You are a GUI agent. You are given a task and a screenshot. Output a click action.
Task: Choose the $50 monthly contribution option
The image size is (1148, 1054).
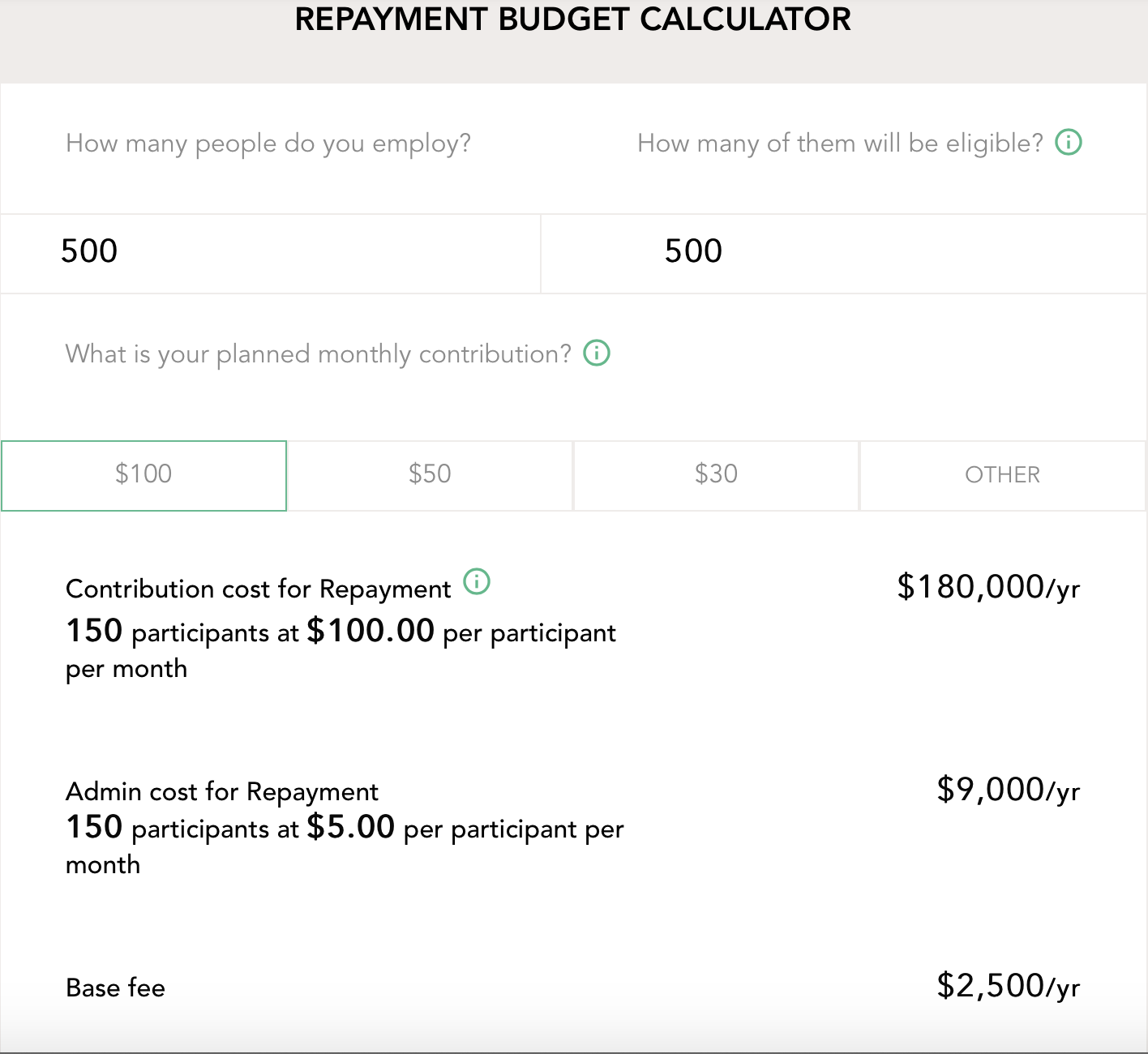tap(430, 476)
